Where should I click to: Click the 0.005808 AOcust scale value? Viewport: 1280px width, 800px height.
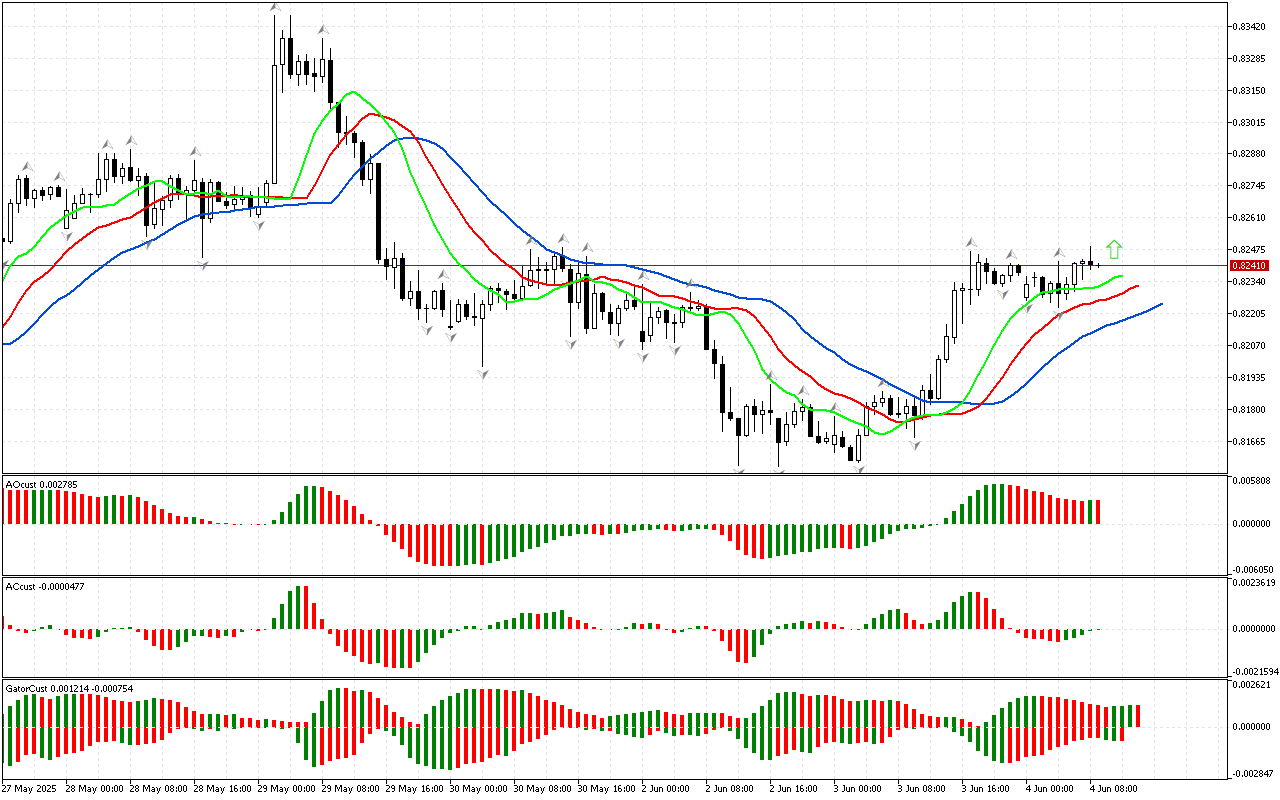coord(1253,482)
